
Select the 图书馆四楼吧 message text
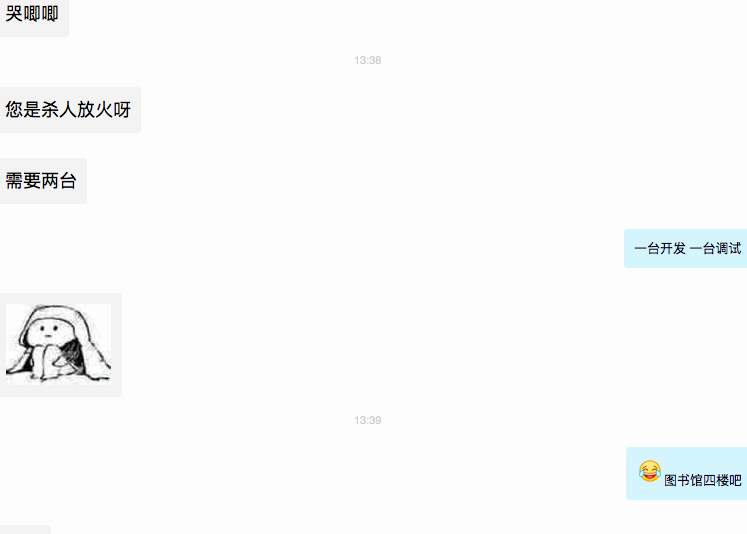pos(703,480)
